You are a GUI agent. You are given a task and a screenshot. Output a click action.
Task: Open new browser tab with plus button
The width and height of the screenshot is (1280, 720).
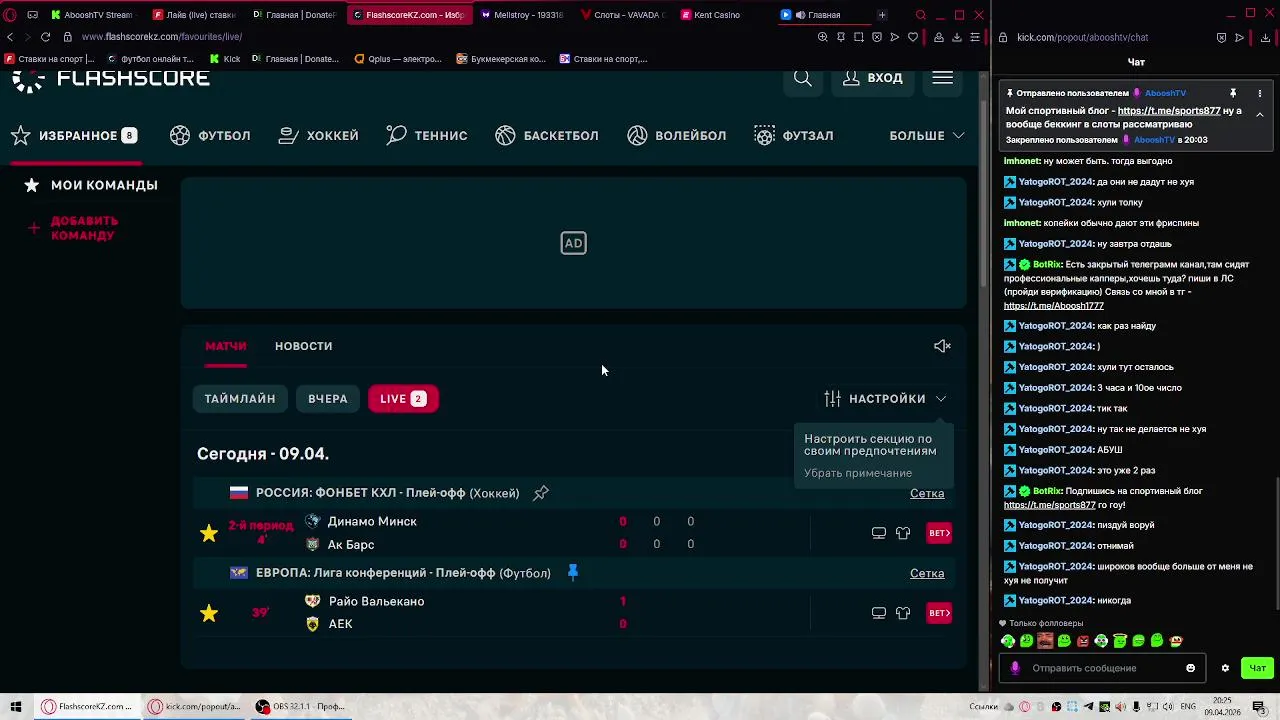pyautogui.click(x=881, y=15)
